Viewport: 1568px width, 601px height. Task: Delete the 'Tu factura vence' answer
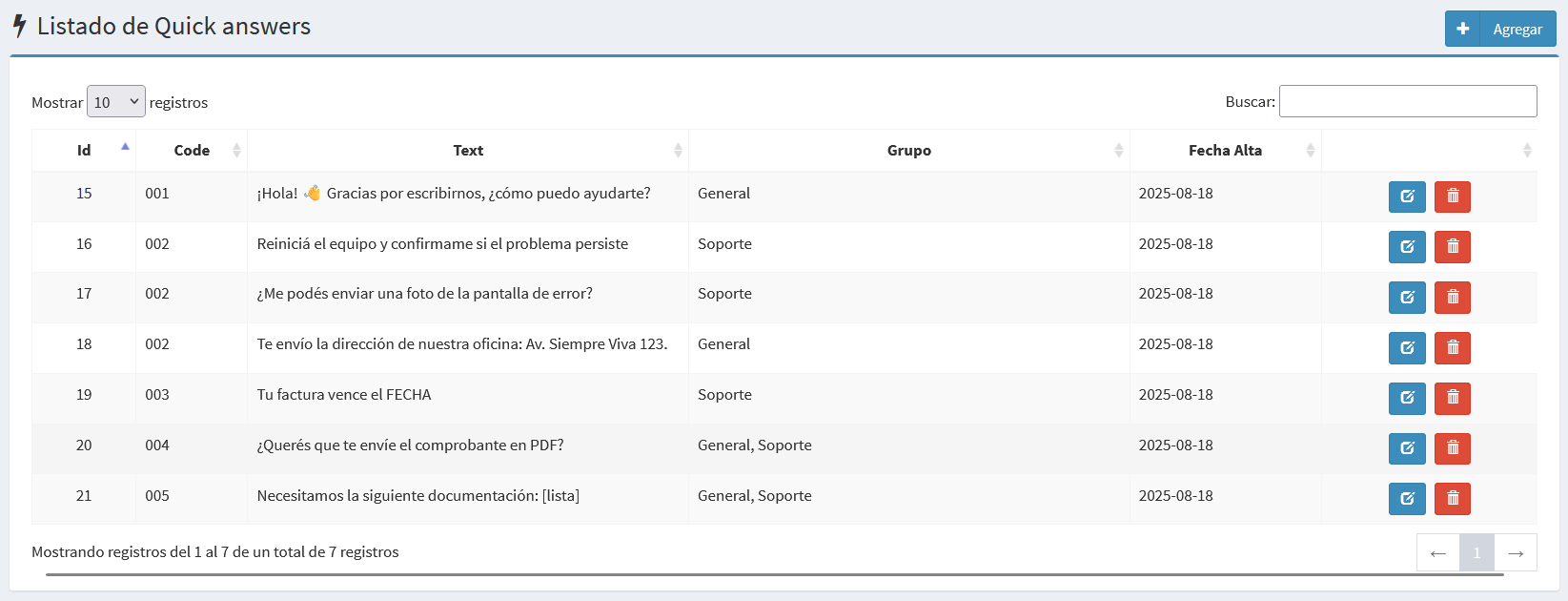tap(1453, 398)
